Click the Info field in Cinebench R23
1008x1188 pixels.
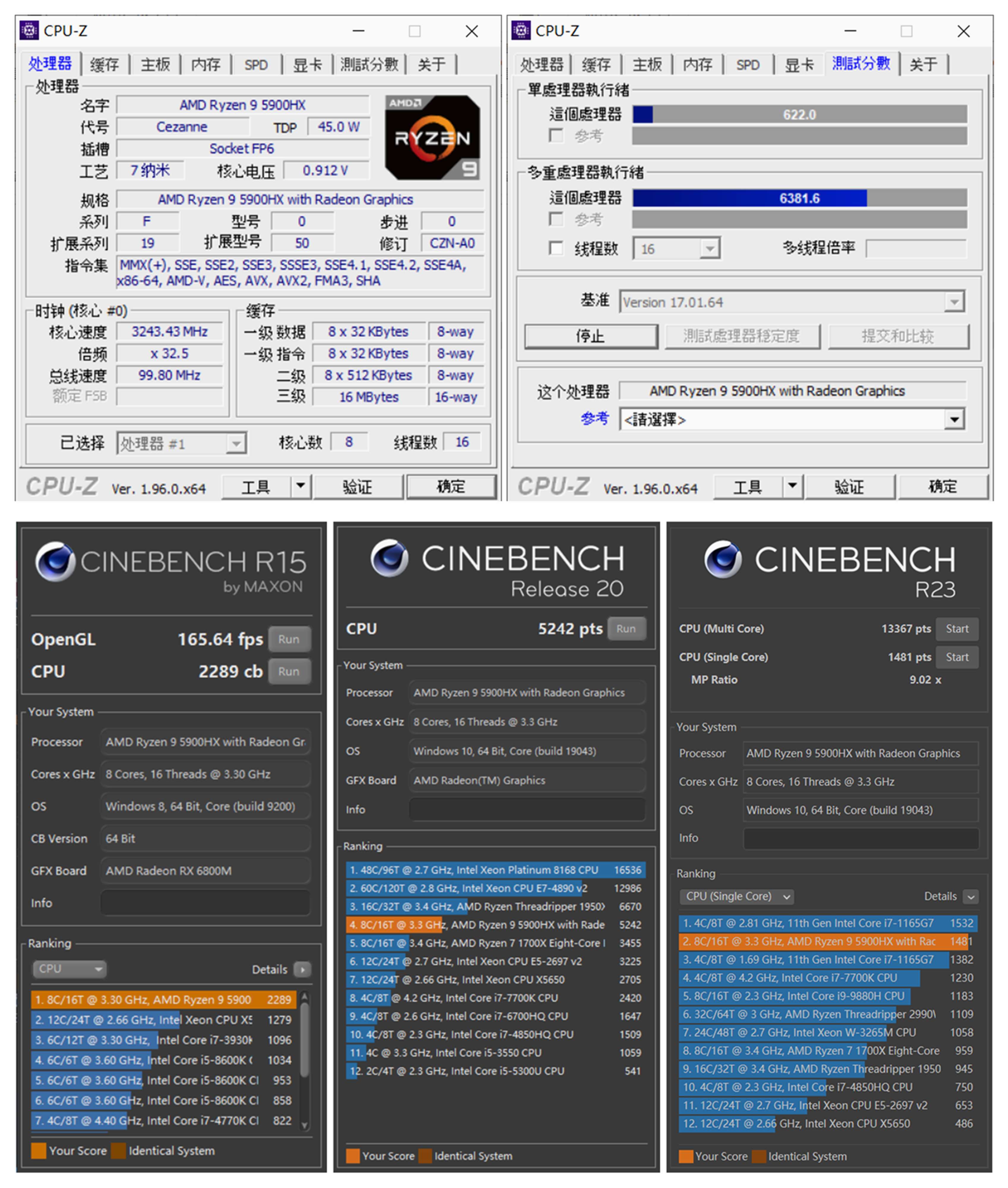[x=860, y=838]
